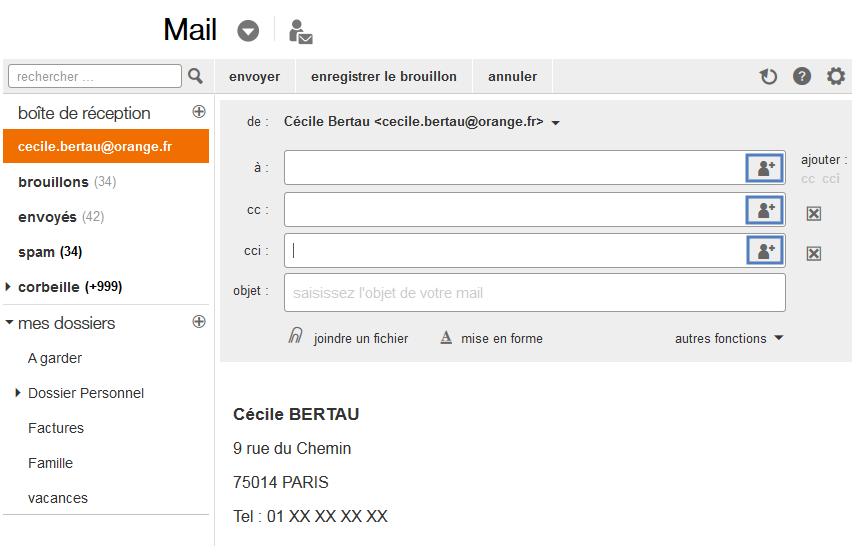Open the sender address dropdown
The image size is (852, 546).
tap(556, 123)
